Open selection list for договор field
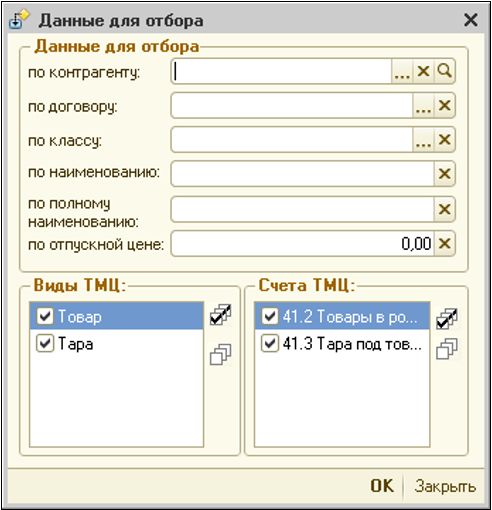Viewport: 492px width, 510px height. coord(423,106)
